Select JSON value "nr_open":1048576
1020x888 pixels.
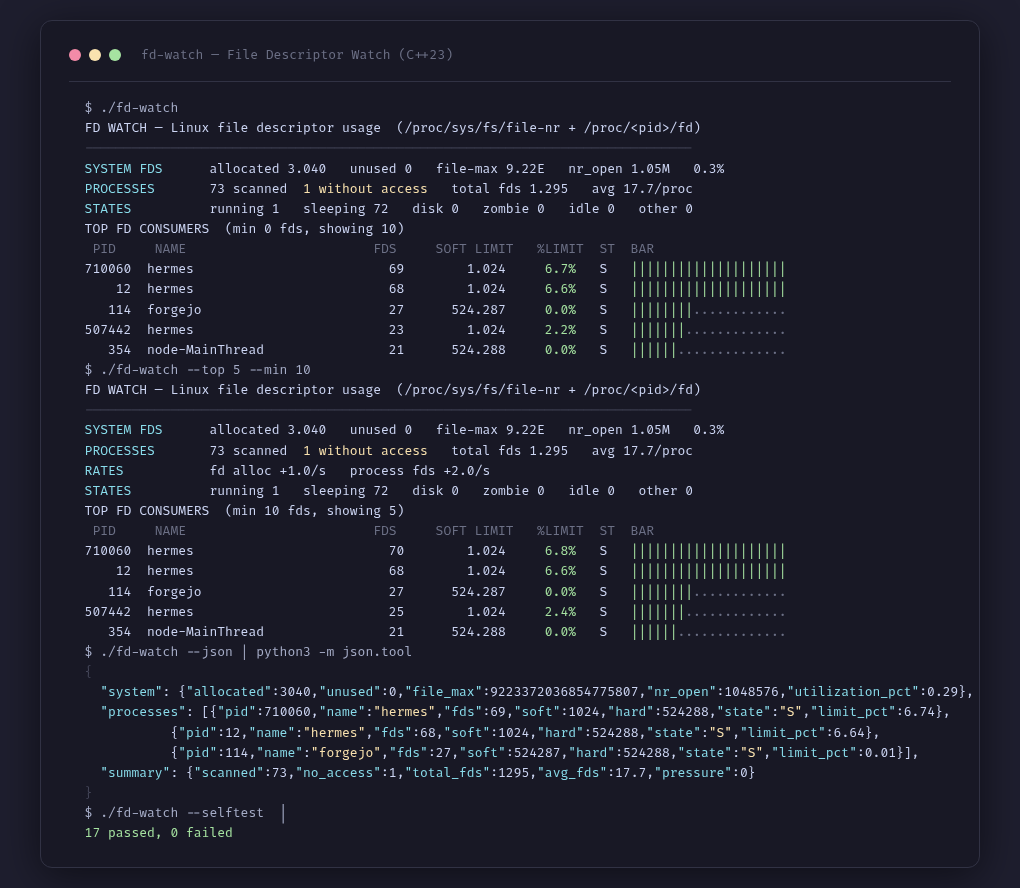(x=712, y=692)
